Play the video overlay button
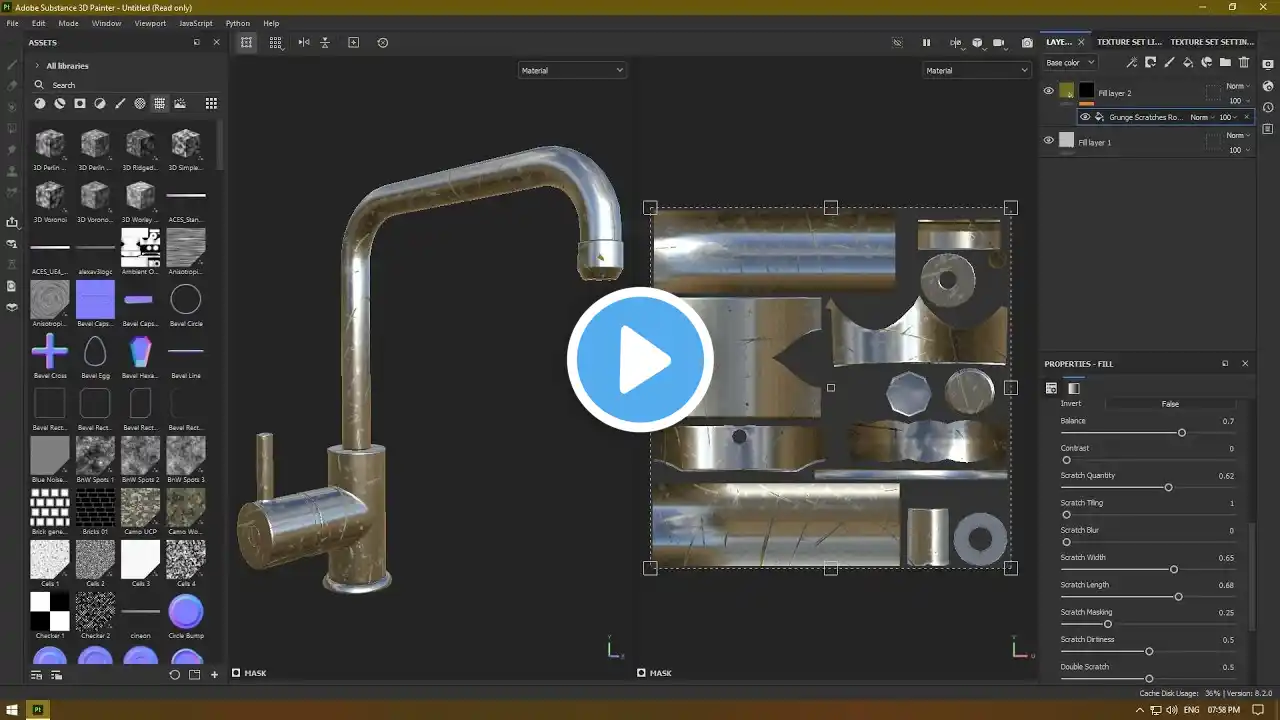 (640, 360)
